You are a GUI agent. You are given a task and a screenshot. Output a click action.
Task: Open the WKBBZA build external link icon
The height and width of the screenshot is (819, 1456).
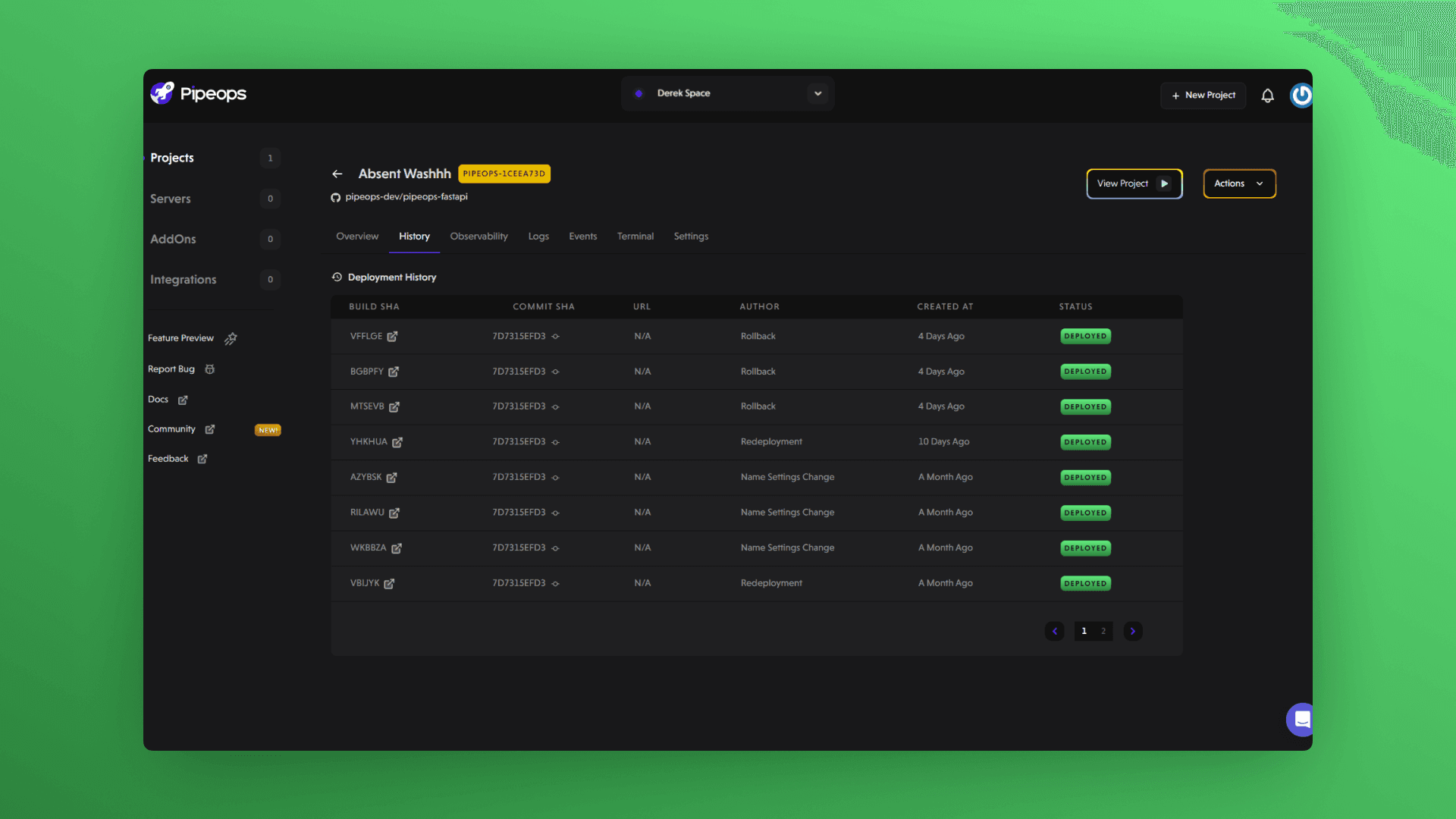(397, 548)
